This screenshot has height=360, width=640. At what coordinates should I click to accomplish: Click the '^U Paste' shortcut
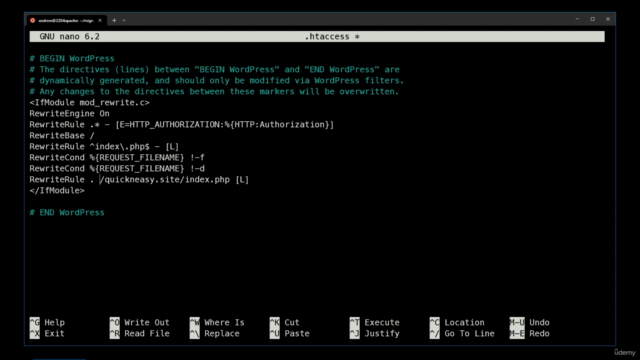tap(289, 333)
